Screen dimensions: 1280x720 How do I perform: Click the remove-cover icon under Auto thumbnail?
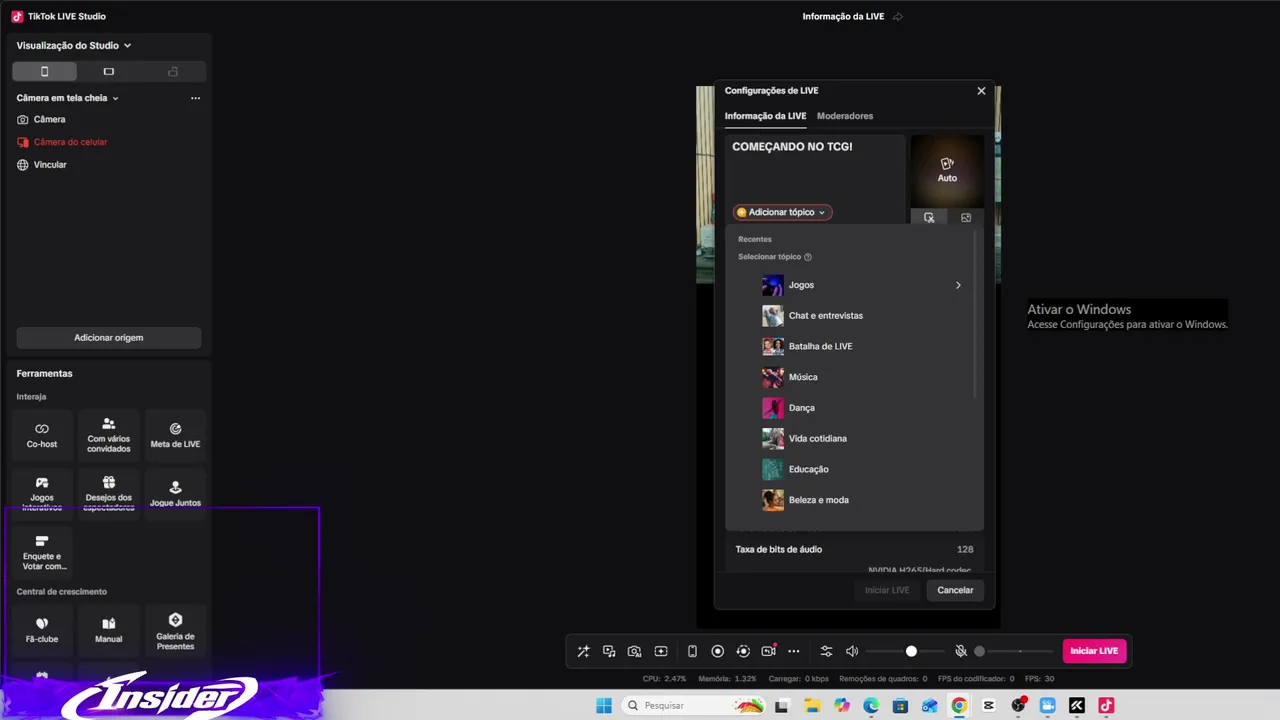tap(929, 218)
